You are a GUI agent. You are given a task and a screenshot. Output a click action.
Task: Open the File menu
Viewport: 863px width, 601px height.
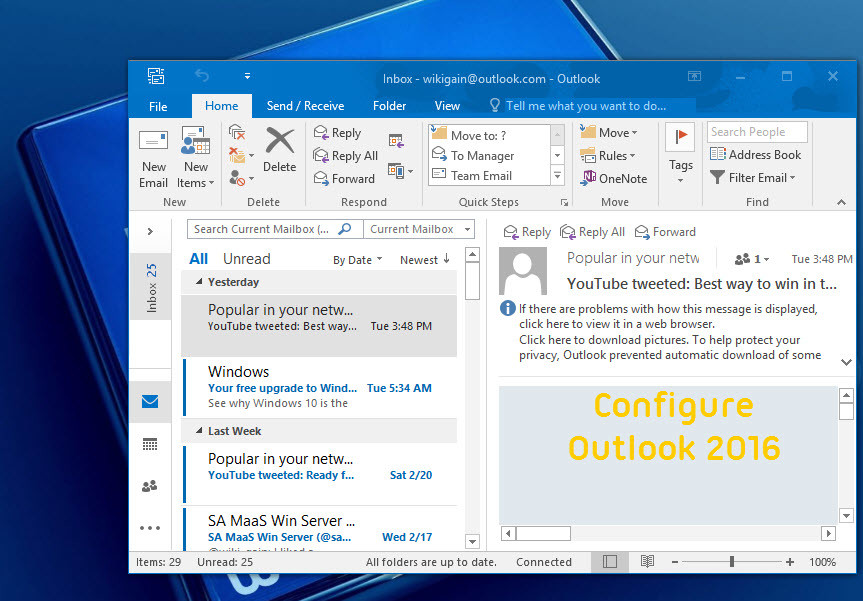click(x=157, y=105)
